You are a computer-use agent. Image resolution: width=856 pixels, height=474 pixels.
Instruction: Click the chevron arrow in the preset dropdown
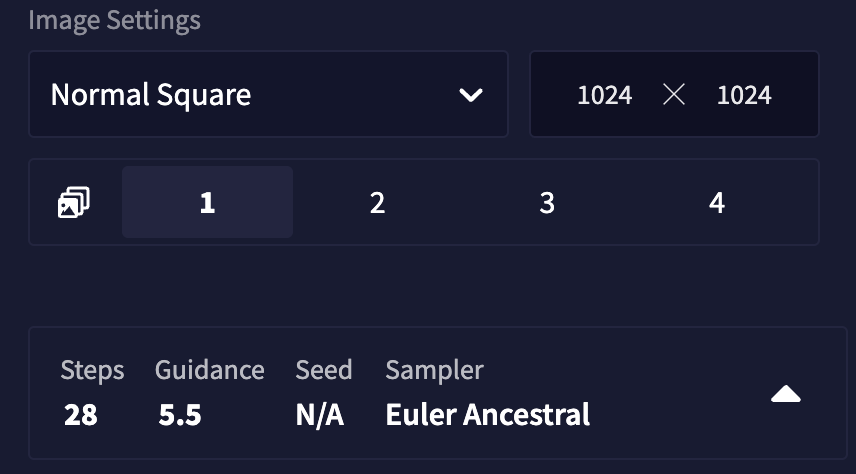470,95
